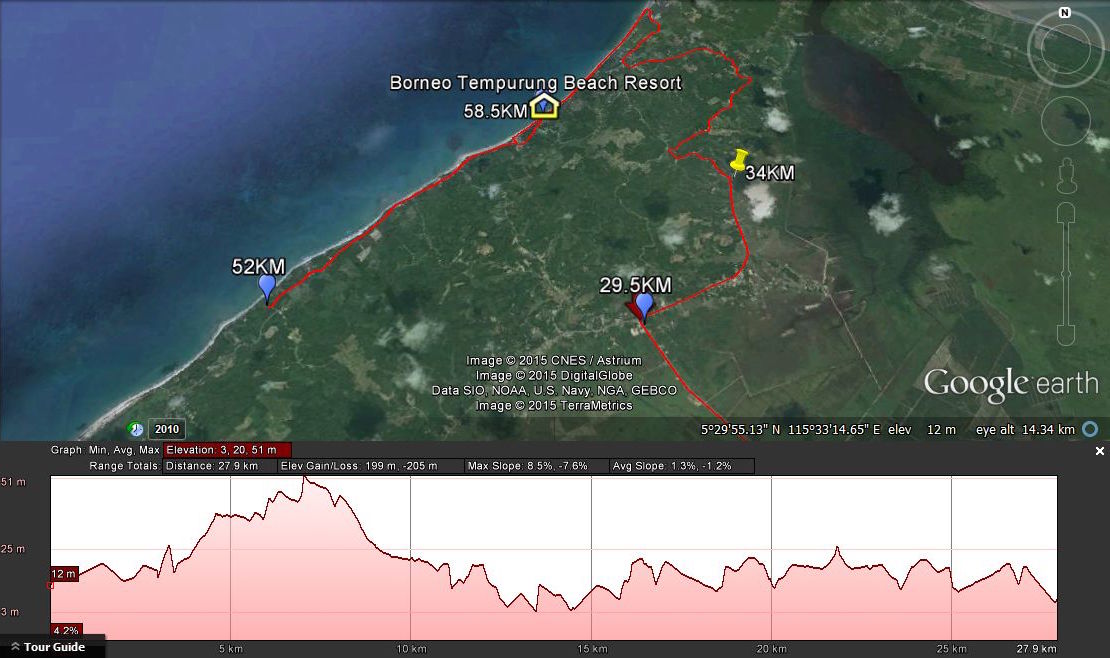Screen dimensions: 1110x658
Task: Open the 2010 imagery date button
Action: click(166, 430)
